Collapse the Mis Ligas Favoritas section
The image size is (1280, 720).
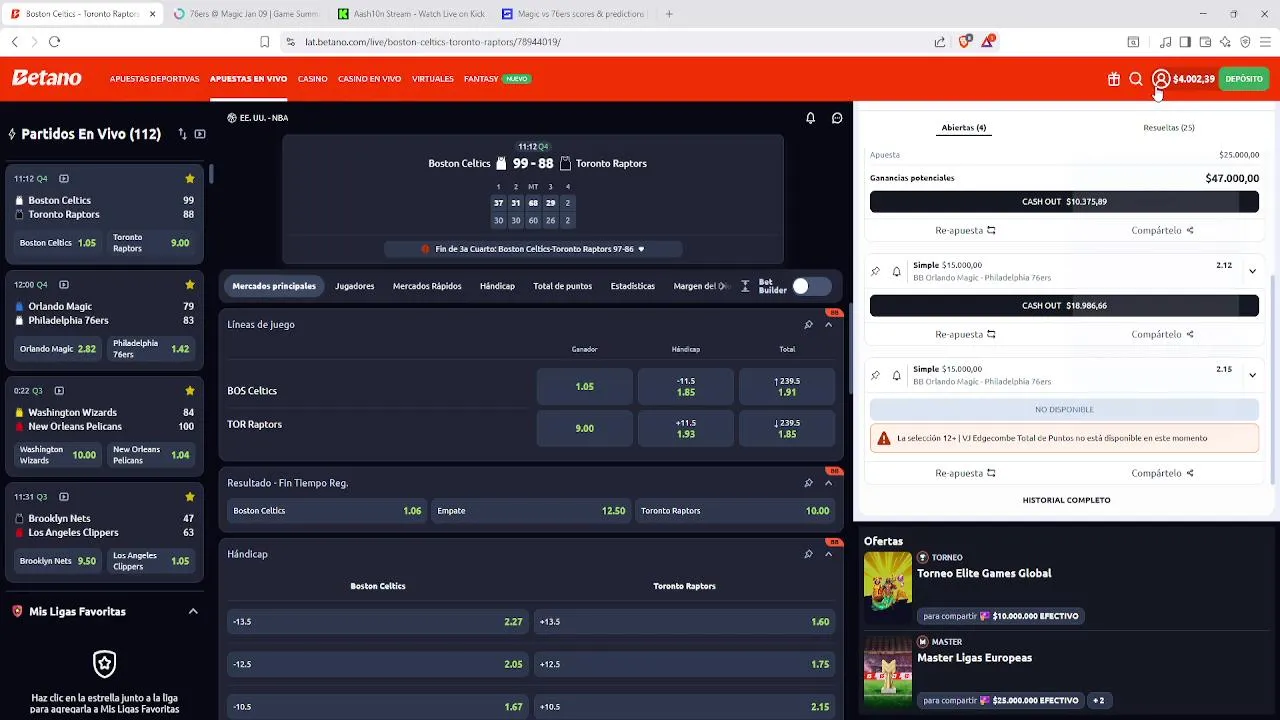tap(193, 612)
